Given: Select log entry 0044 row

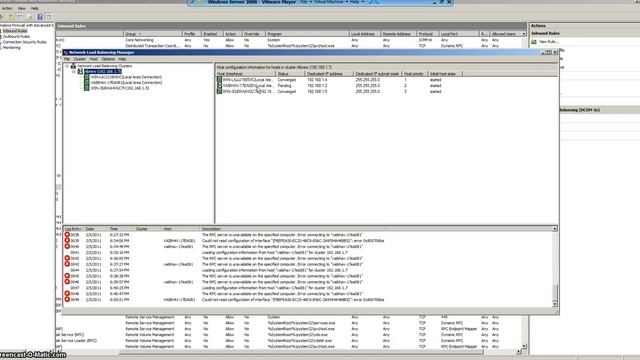Looking at the screenshot, I should 309,270.
